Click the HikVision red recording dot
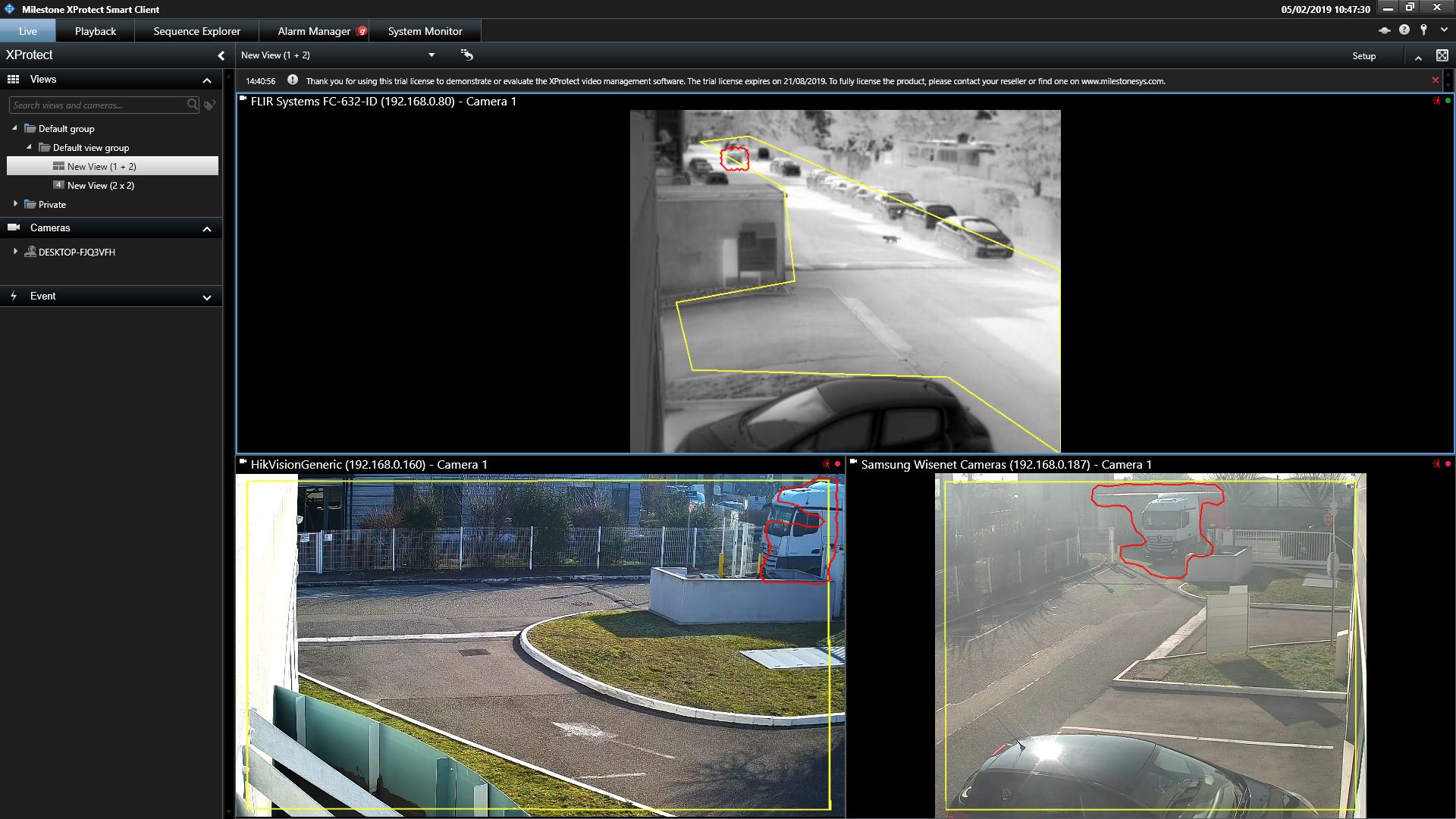This screenshot has height=819, width=1456. coord(837,464)
